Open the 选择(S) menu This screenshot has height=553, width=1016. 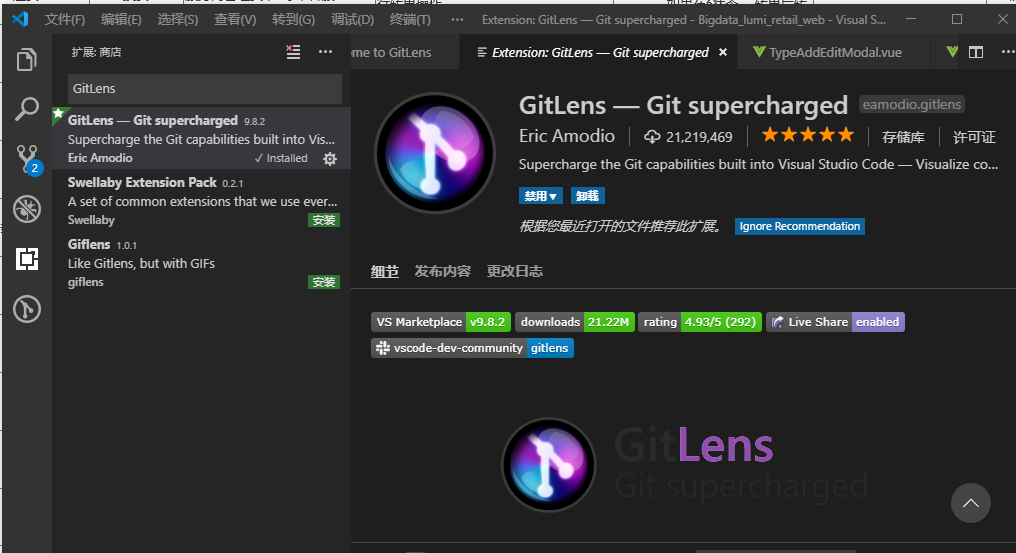[178, 19]
